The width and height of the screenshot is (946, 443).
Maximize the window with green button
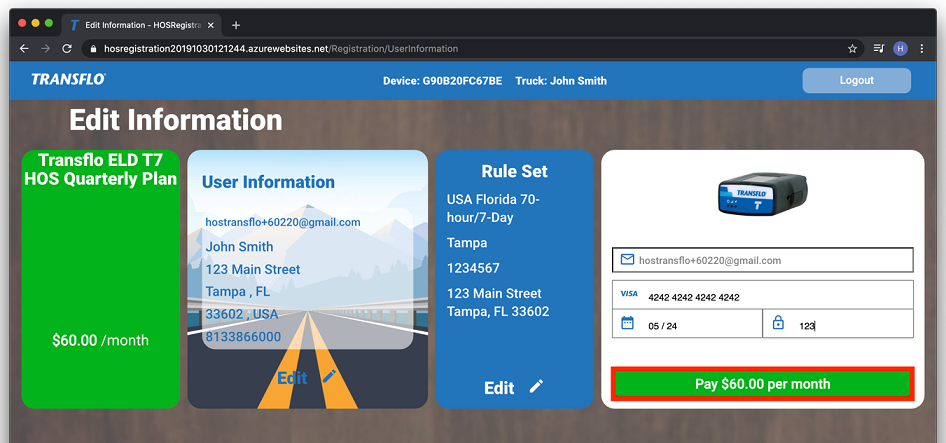coord(49,23)
